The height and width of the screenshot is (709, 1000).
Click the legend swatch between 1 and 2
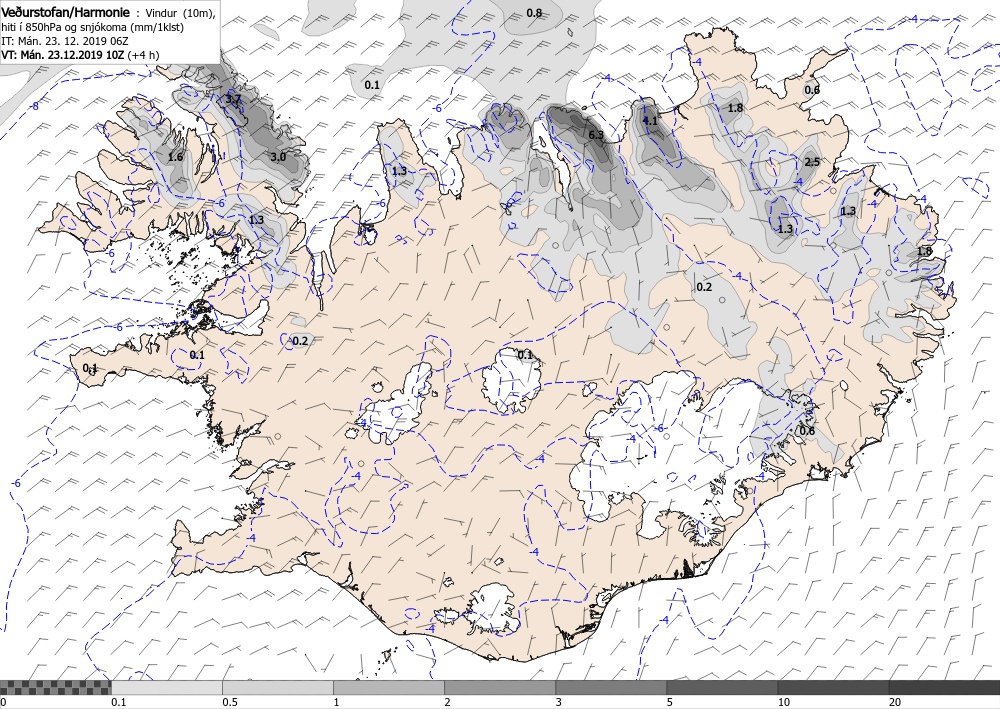pos(389,687)
